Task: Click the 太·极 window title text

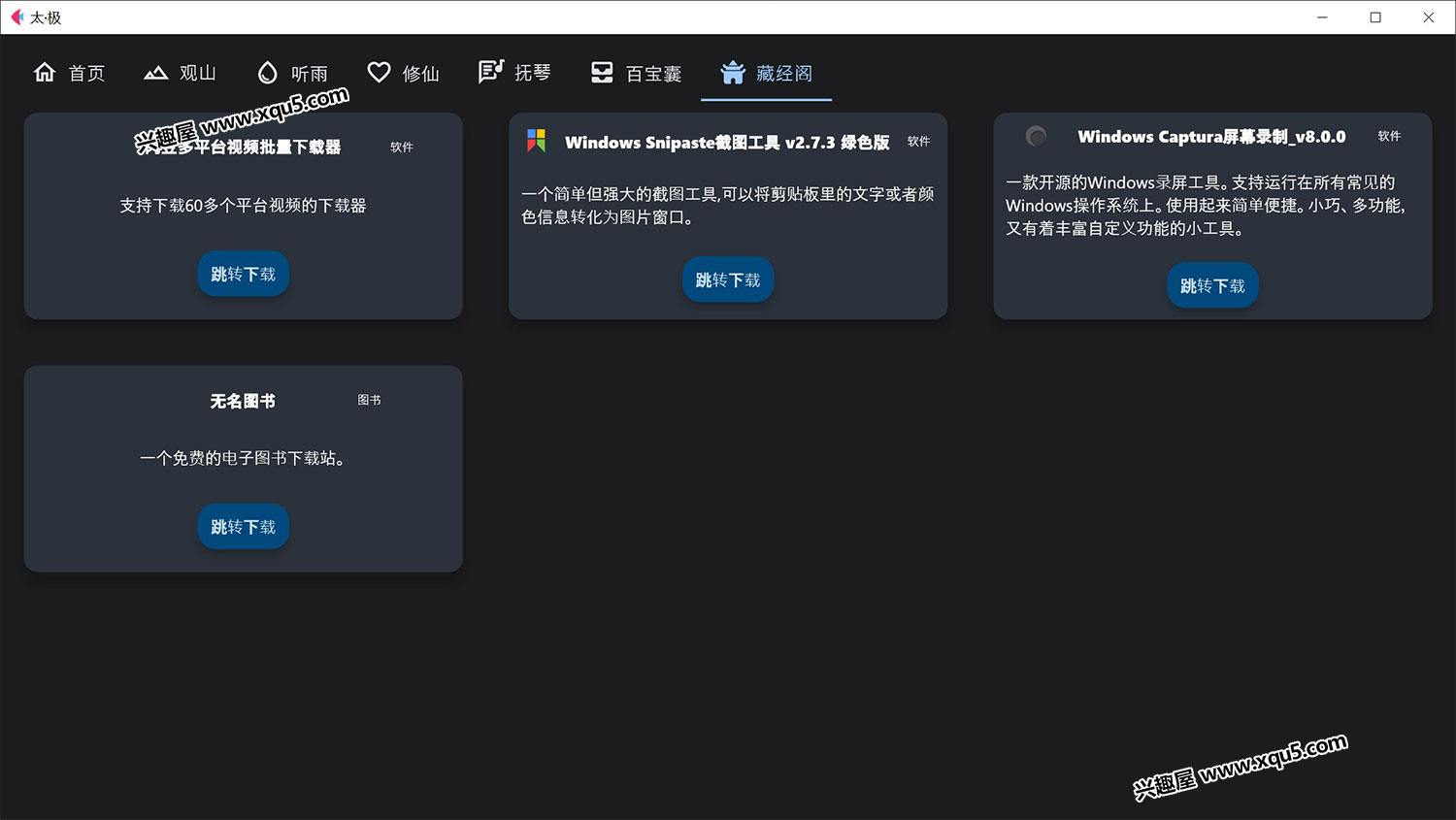Action: [x=46, y=17]
